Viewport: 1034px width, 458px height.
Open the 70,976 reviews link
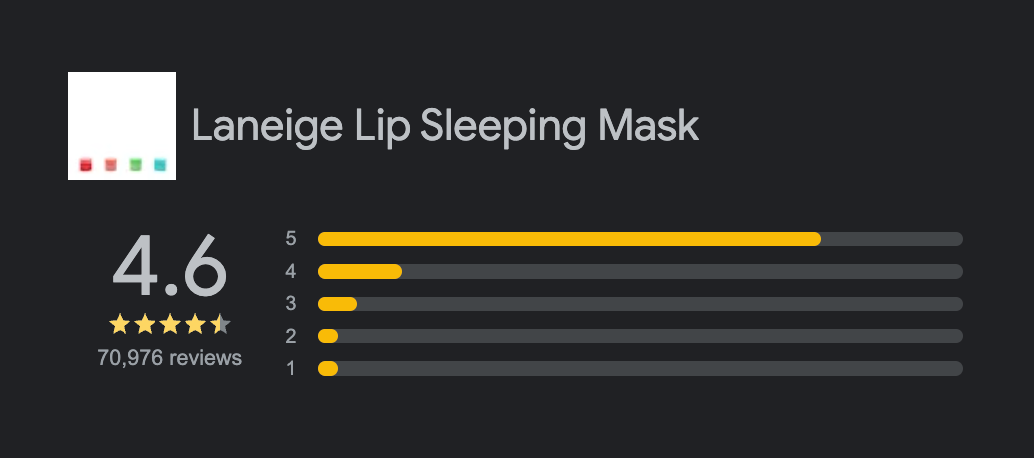coord(170,357)
